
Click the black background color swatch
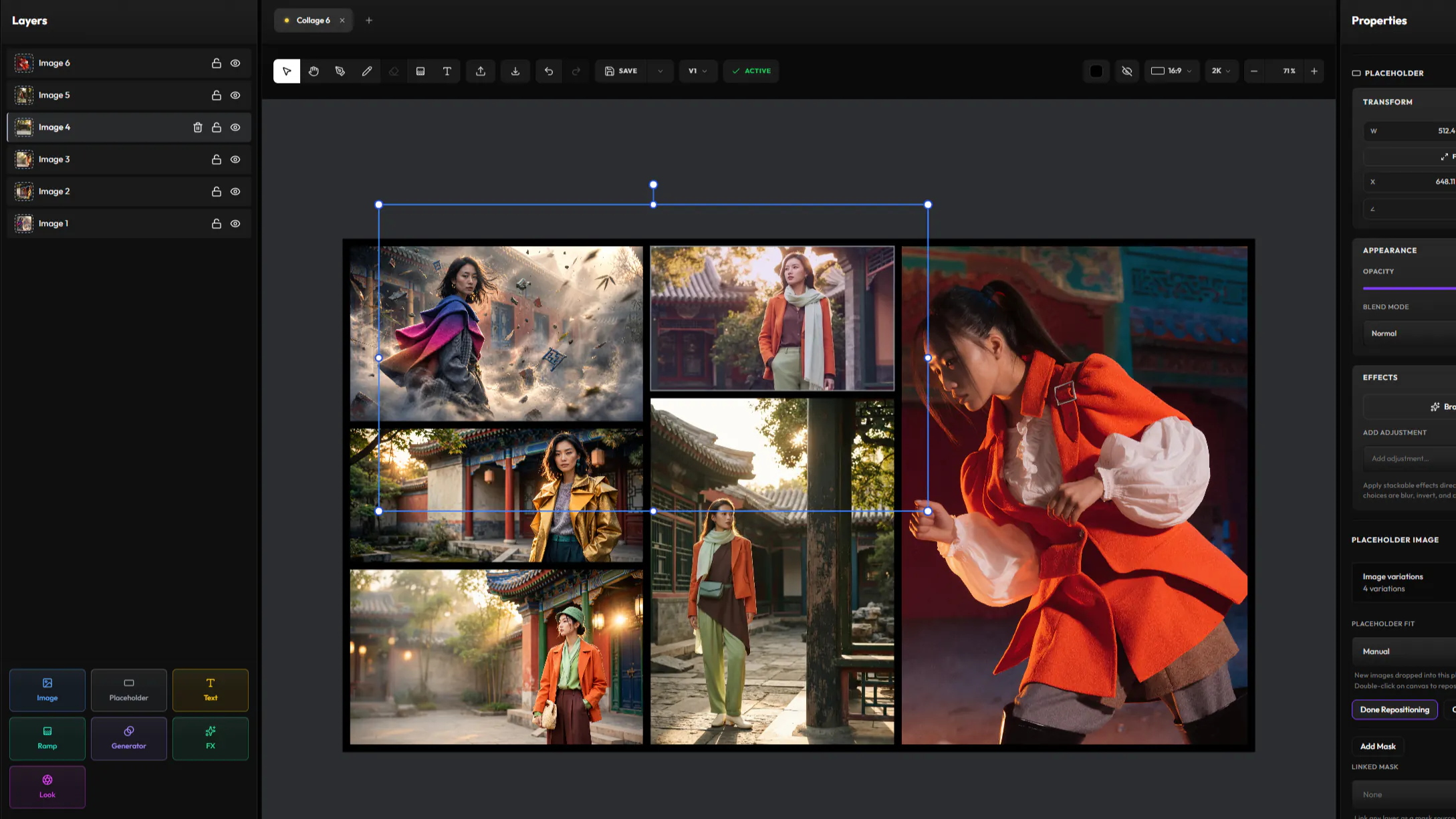pyautogui.click(x=1096, y=71)
